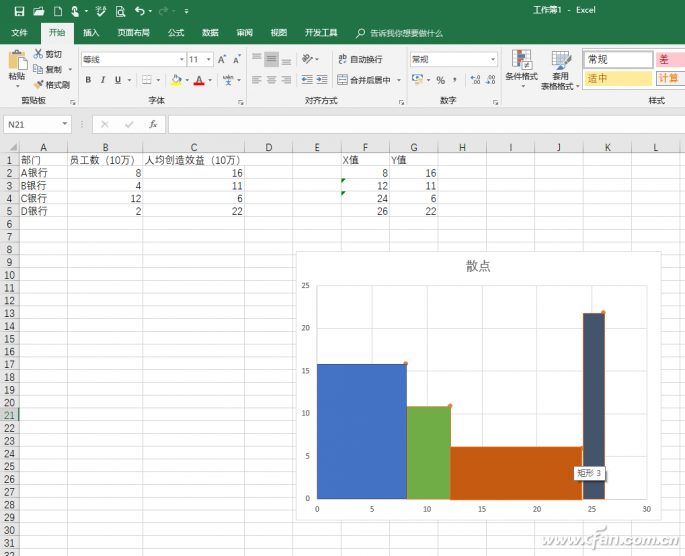Viewport: 685px width, 556px height.
Task: Switch to Page Layout (页面布局) tab
Action: tap(134, 33)
